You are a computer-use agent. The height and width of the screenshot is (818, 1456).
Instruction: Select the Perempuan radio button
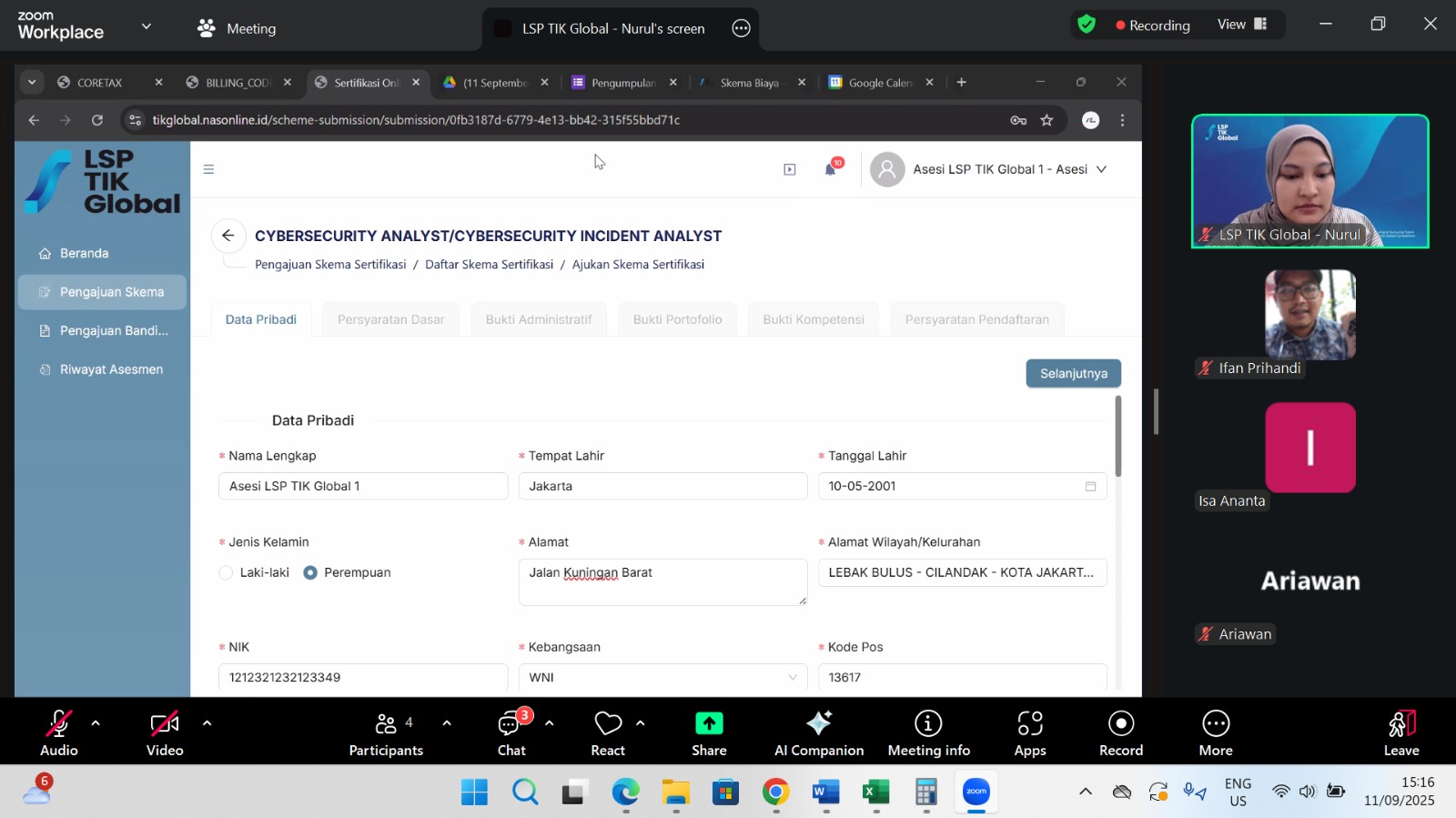point(310,572)
